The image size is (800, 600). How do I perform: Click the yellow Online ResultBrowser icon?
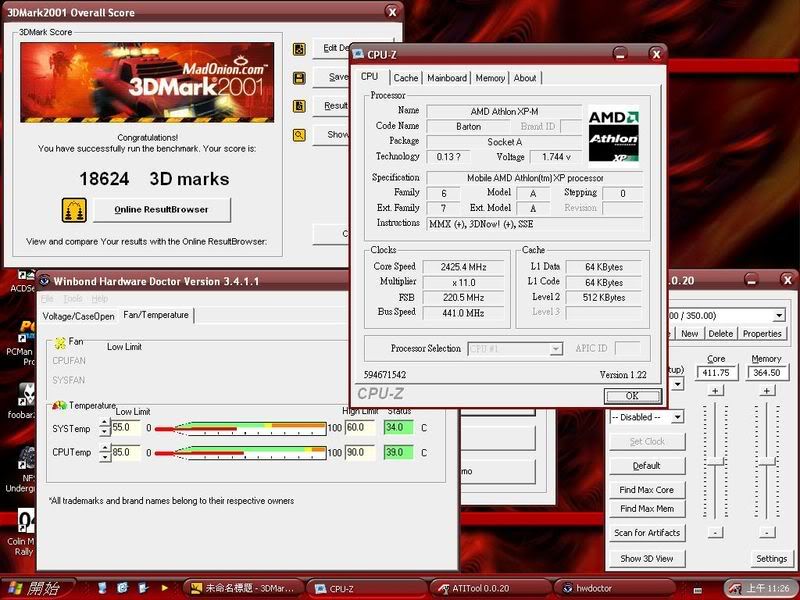pyautogui.click(x=74, y=210)
